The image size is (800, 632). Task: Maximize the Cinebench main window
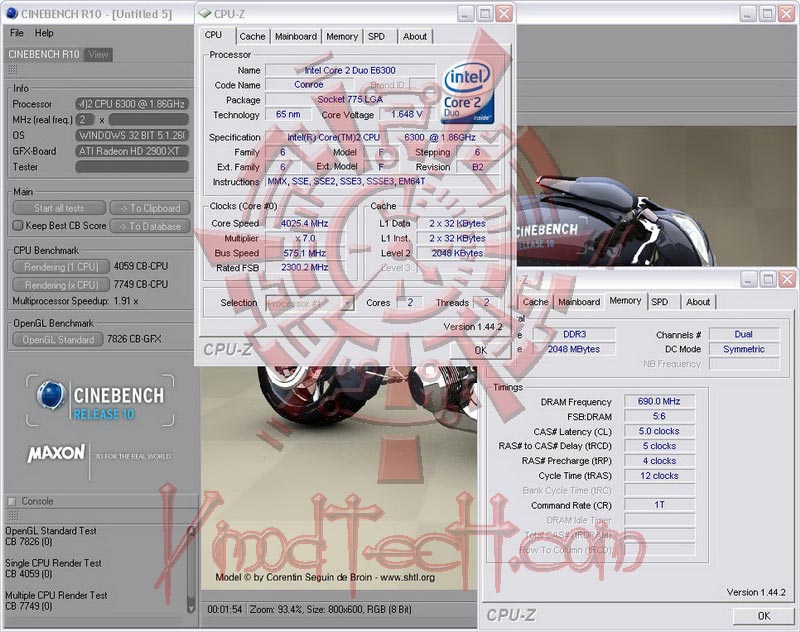[767, 14]
